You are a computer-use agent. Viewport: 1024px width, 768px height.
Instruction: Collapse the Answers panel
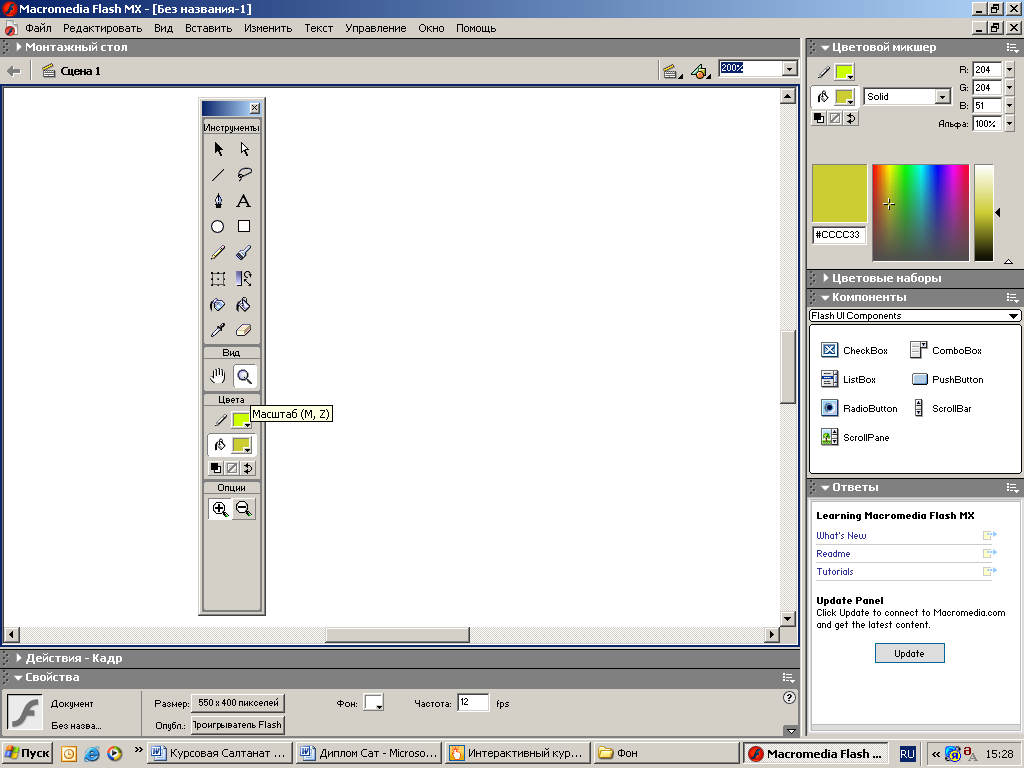[x=825, y=488]
